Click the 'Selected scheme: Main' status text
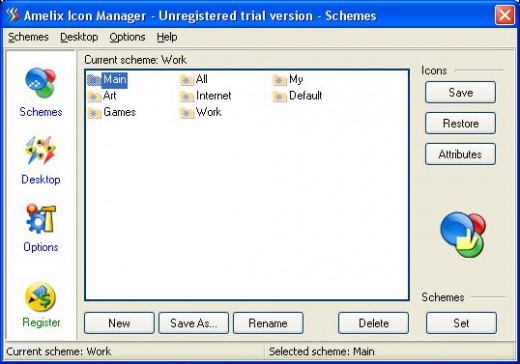Screen dimensions: 520x364 coord(321,351)
